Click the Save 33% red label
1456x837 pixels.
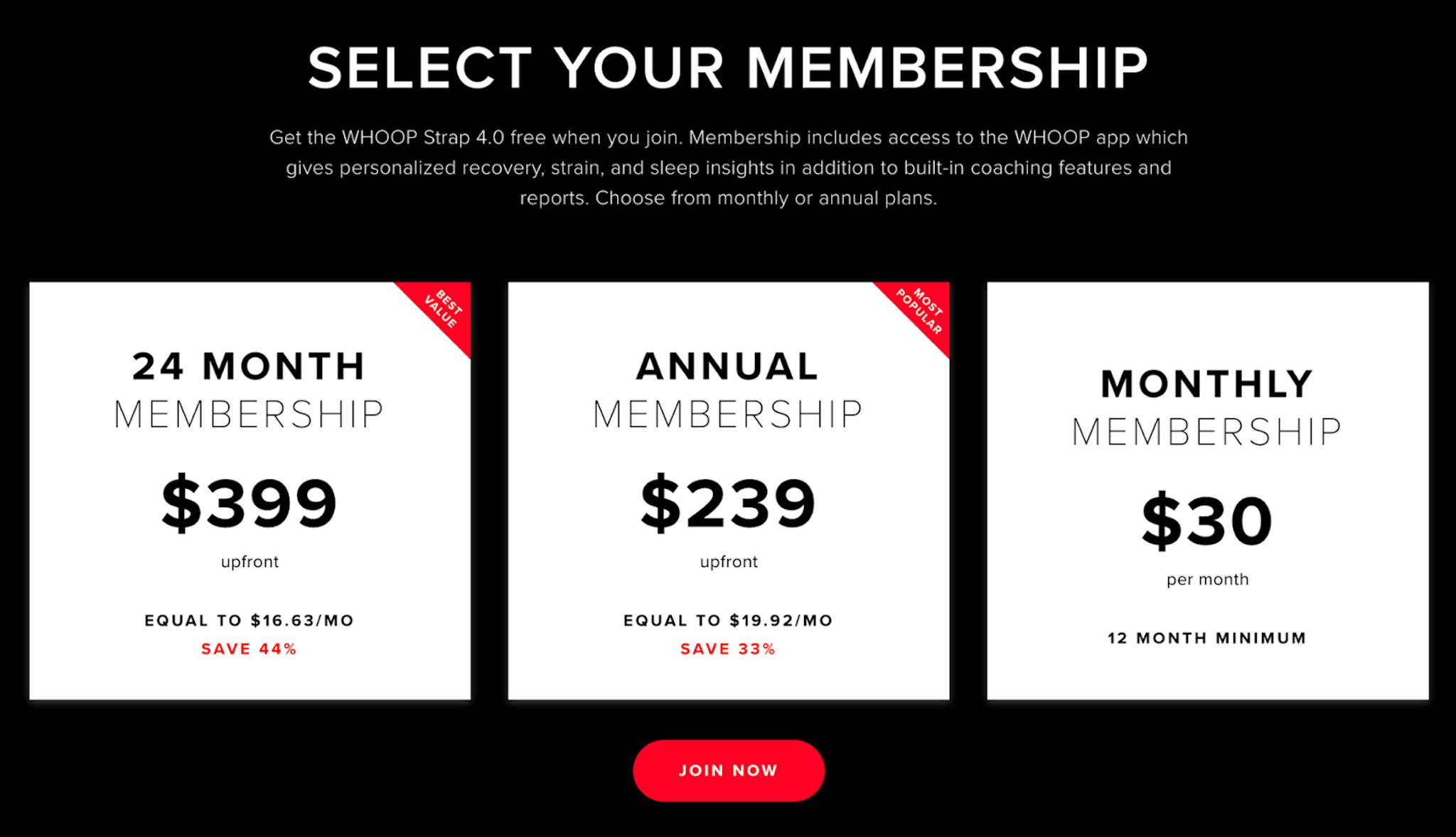click(728, 649)
